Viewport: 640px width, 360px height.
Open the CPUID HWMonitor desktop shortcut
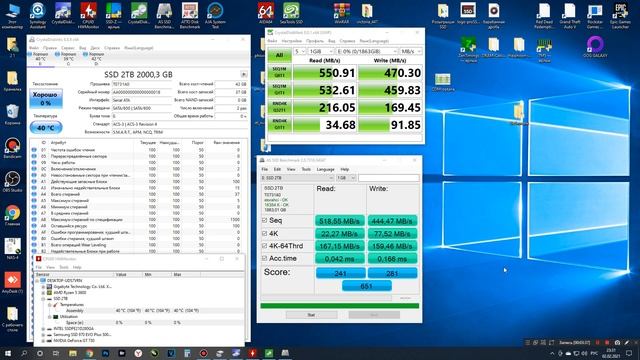(88, 16)
